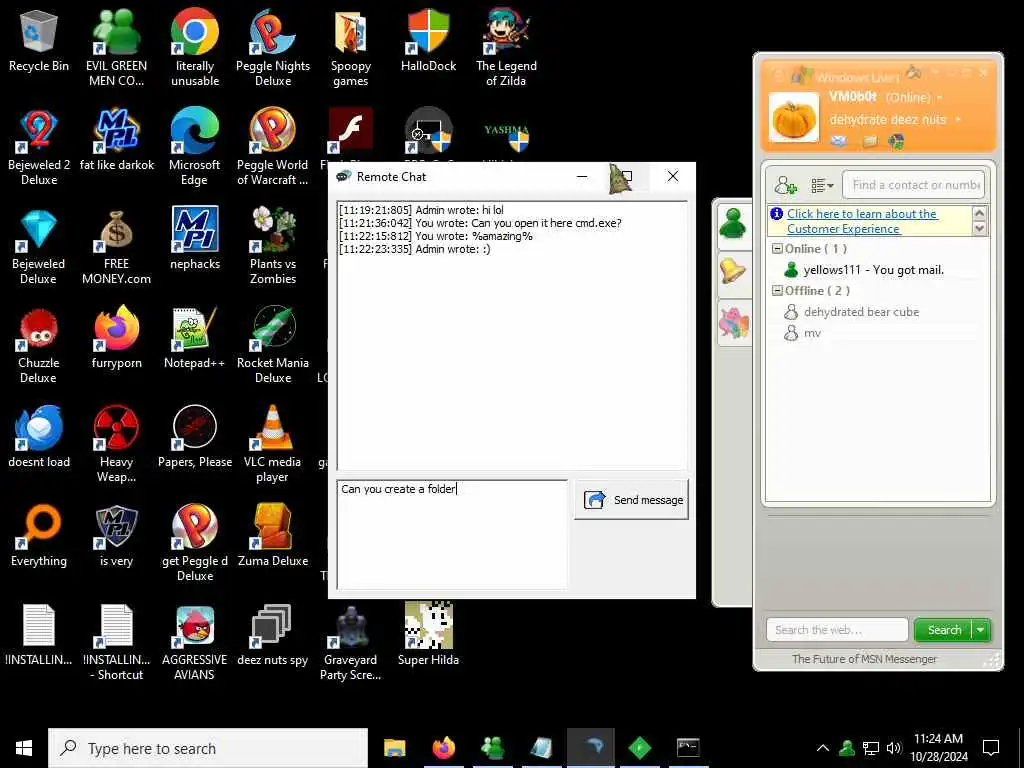
Task: Click the Type here to search box
Action: 208,748
